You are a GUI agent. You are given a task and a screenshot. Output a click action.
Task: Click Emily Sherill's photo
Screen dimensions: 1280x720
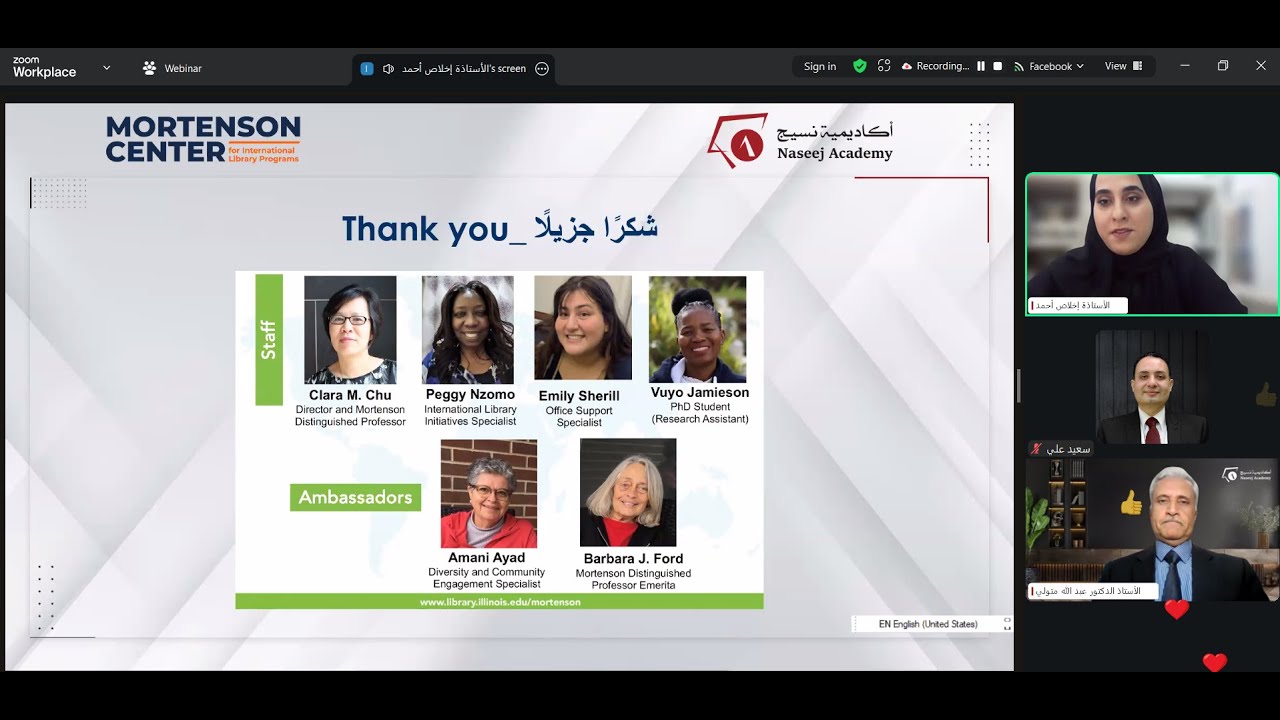[583, 328]
